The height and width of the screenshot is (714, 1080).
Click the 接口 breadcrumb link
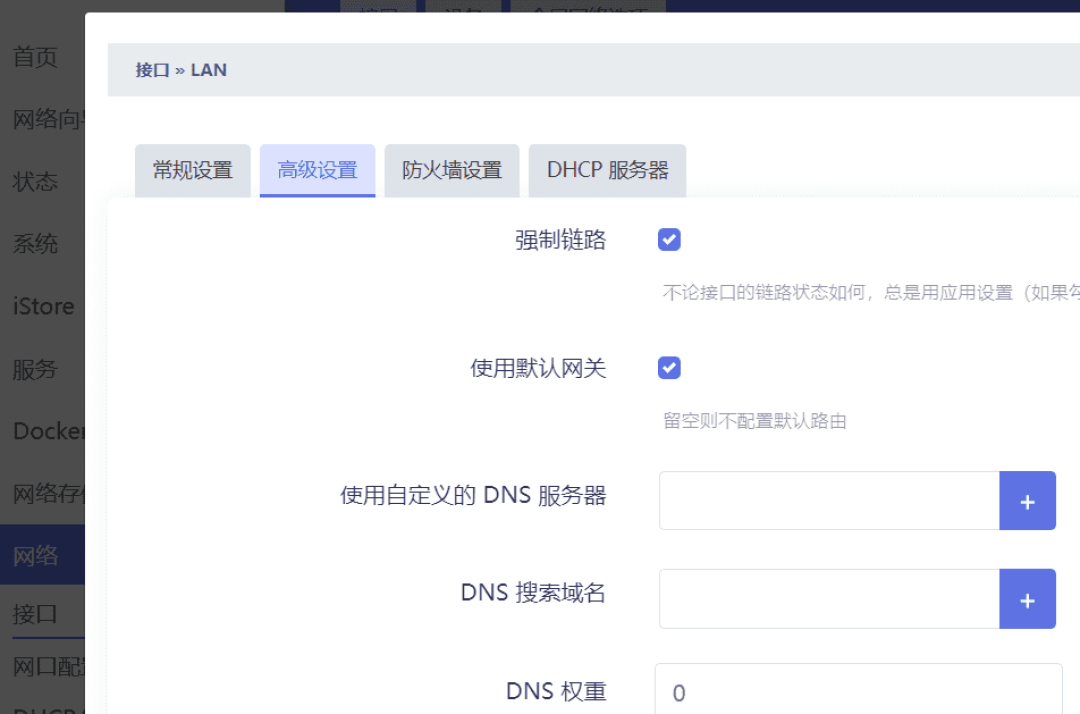(152, 70)
